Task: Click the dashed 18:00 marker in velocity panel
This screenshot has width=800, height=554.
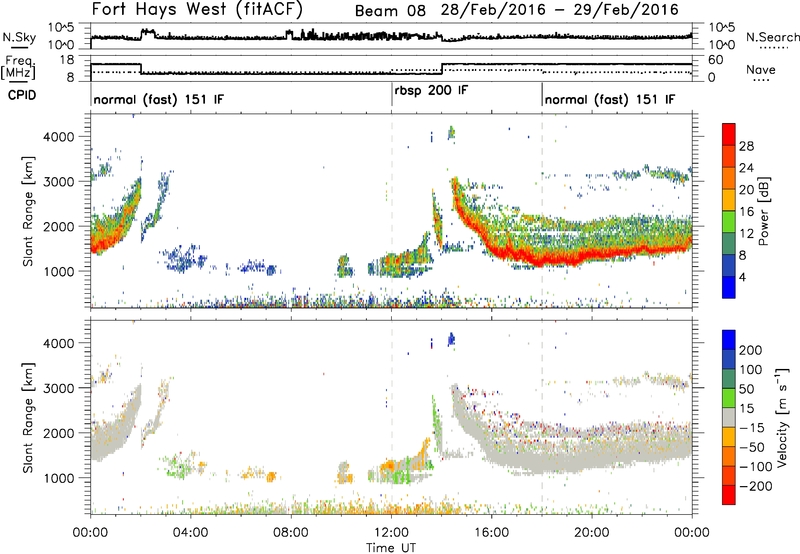Action: pos(542,418)
